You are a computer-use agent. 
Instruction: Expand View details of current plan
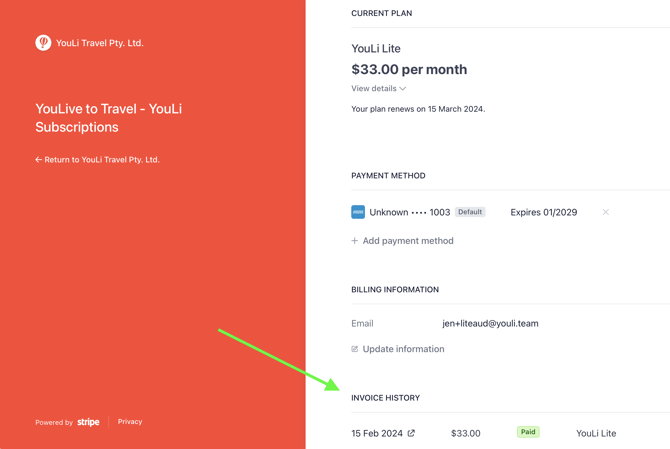pyautogui.click(x=379, y=88)
